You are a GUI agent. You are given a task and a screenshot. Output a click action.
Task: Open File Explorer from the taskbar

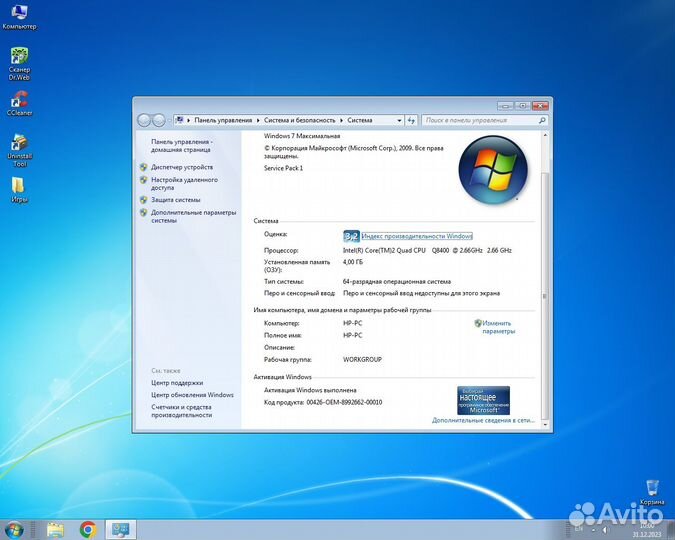[x=56, y=530]
